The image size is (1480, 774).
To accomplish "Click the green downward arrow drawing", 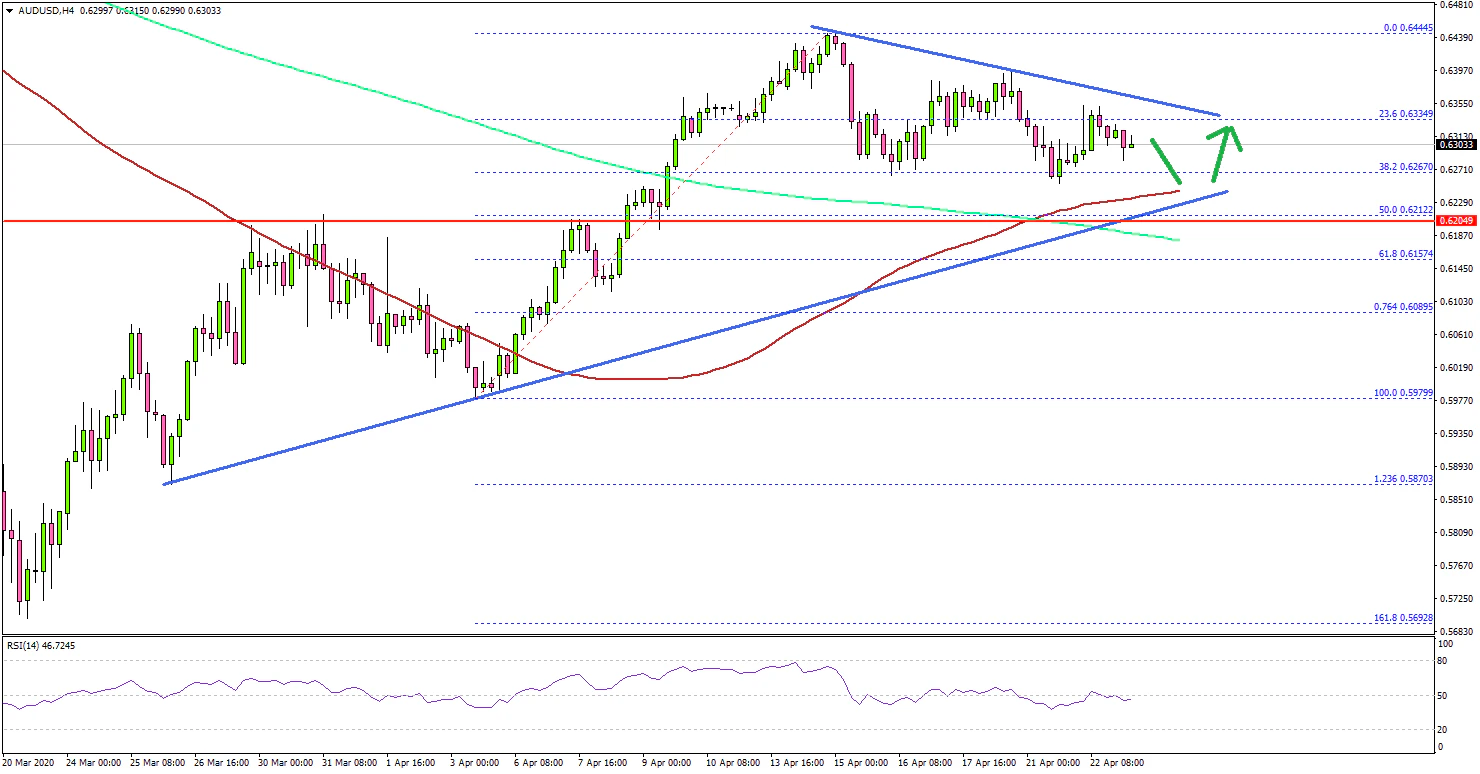I will [x=1166, y=164].
